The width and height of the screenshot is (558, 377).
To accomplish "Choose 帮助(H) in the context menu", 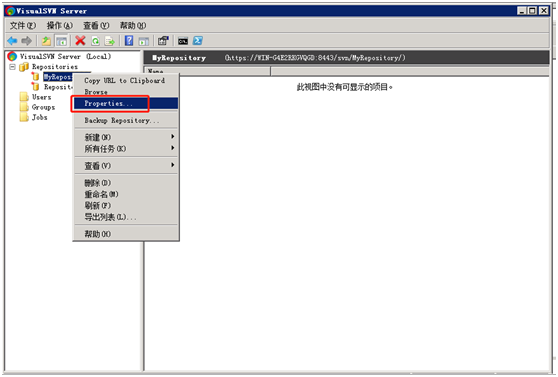I will point(126,234).
